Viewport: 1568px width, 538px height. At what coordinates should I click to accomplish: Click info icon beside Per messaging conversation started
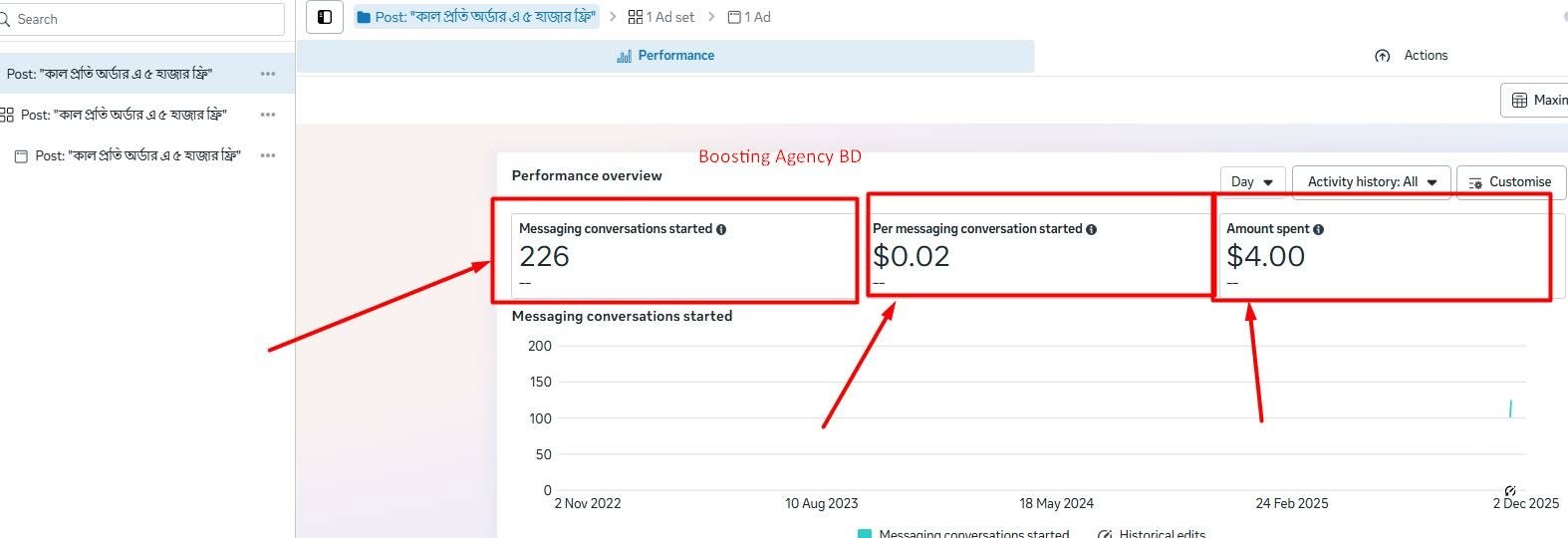1092,229
